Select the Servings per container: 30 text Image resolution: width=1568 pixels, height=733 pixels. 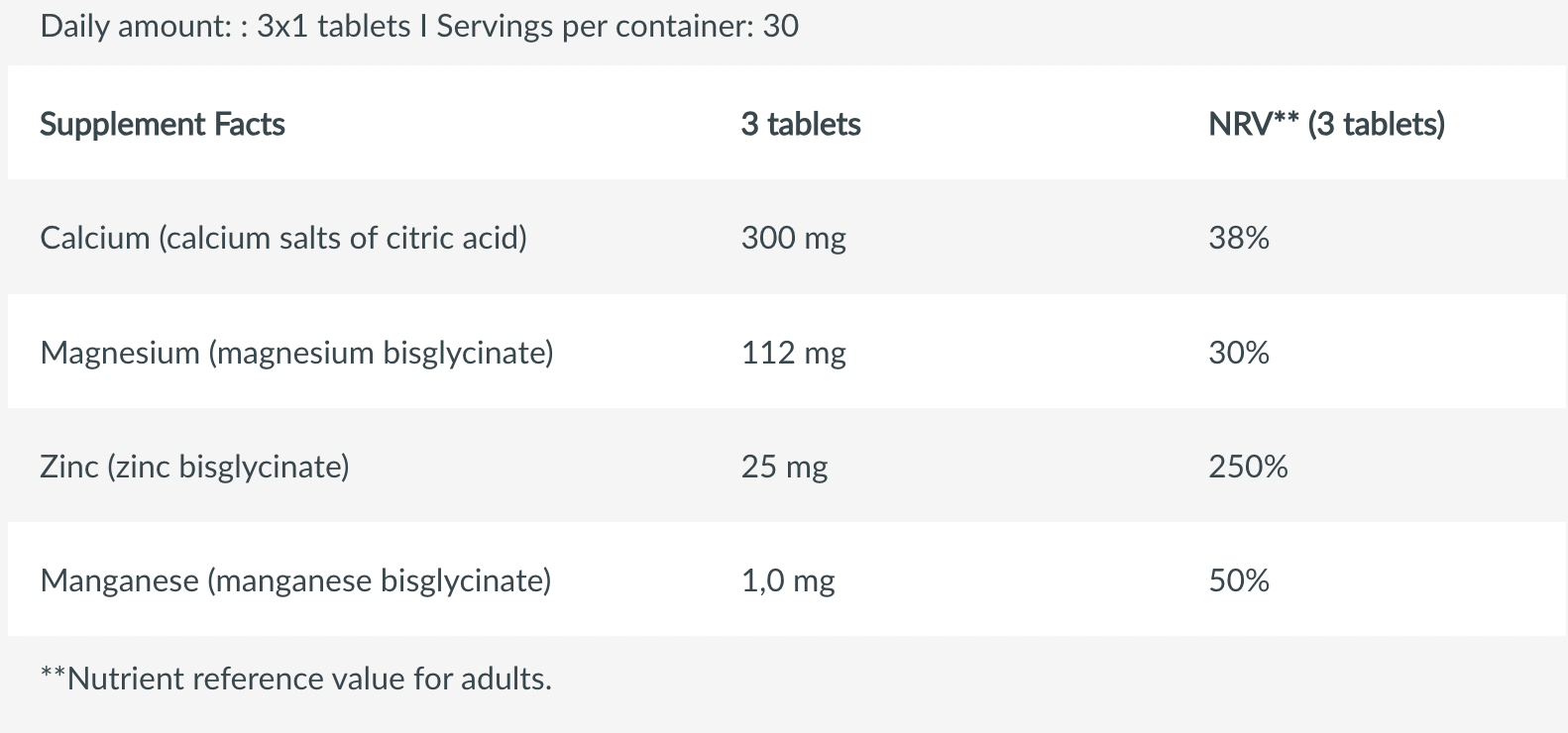tap(617, 26)
